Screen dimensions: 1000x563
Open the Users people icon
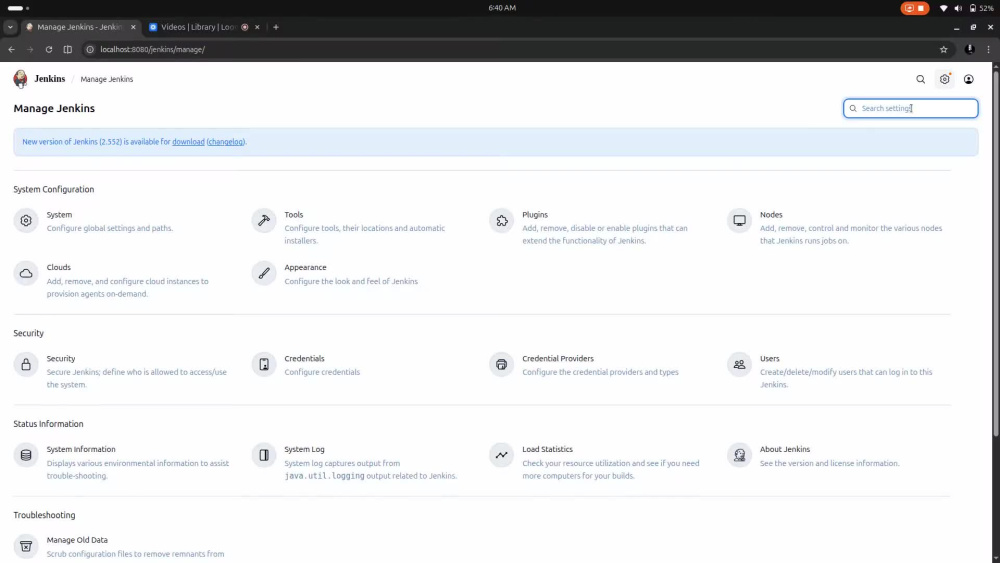739,365
